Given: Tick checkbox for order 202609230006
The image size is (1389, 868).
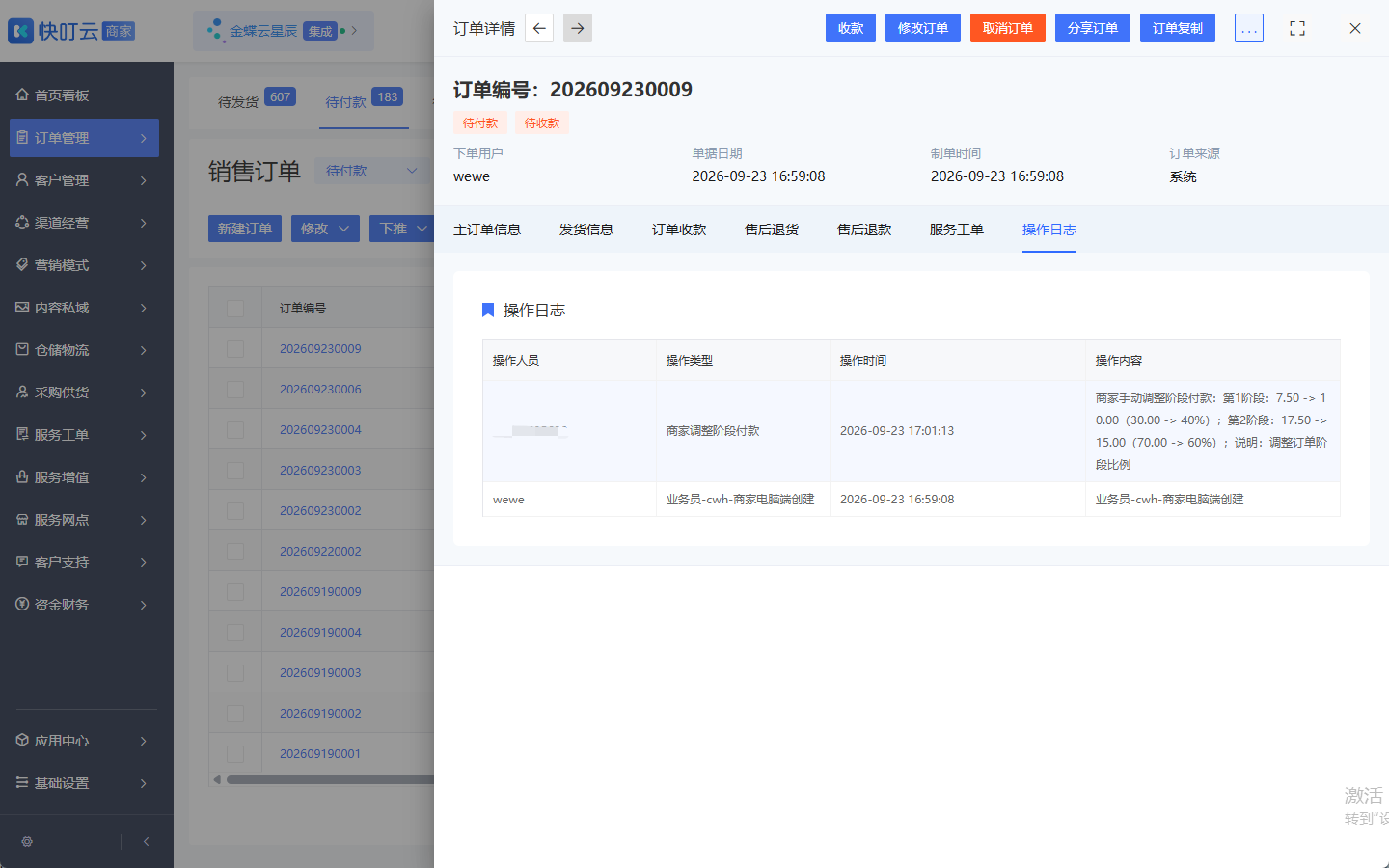Looking at the screenshot, I should click(235, 389).
